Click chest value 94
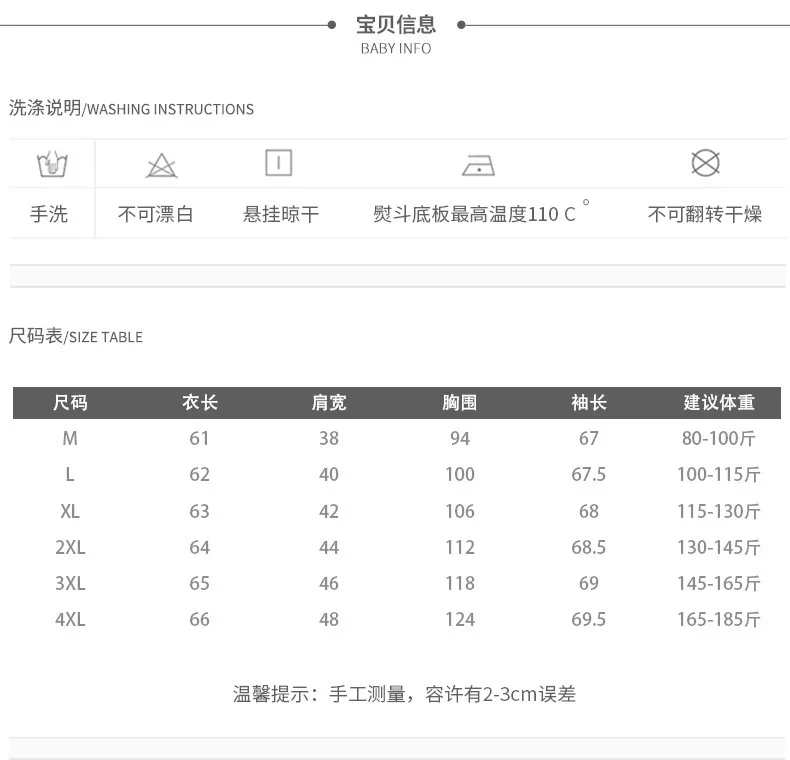 coord(460,438)
